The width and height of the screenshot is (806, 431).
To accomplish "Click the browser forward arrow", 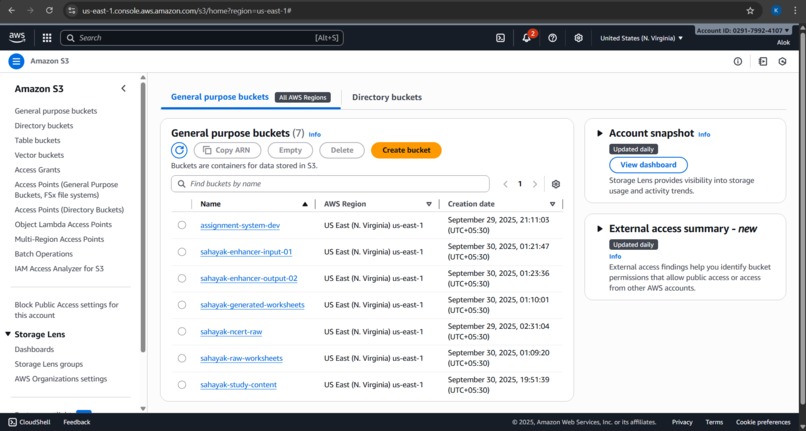I will click(30, 10).
